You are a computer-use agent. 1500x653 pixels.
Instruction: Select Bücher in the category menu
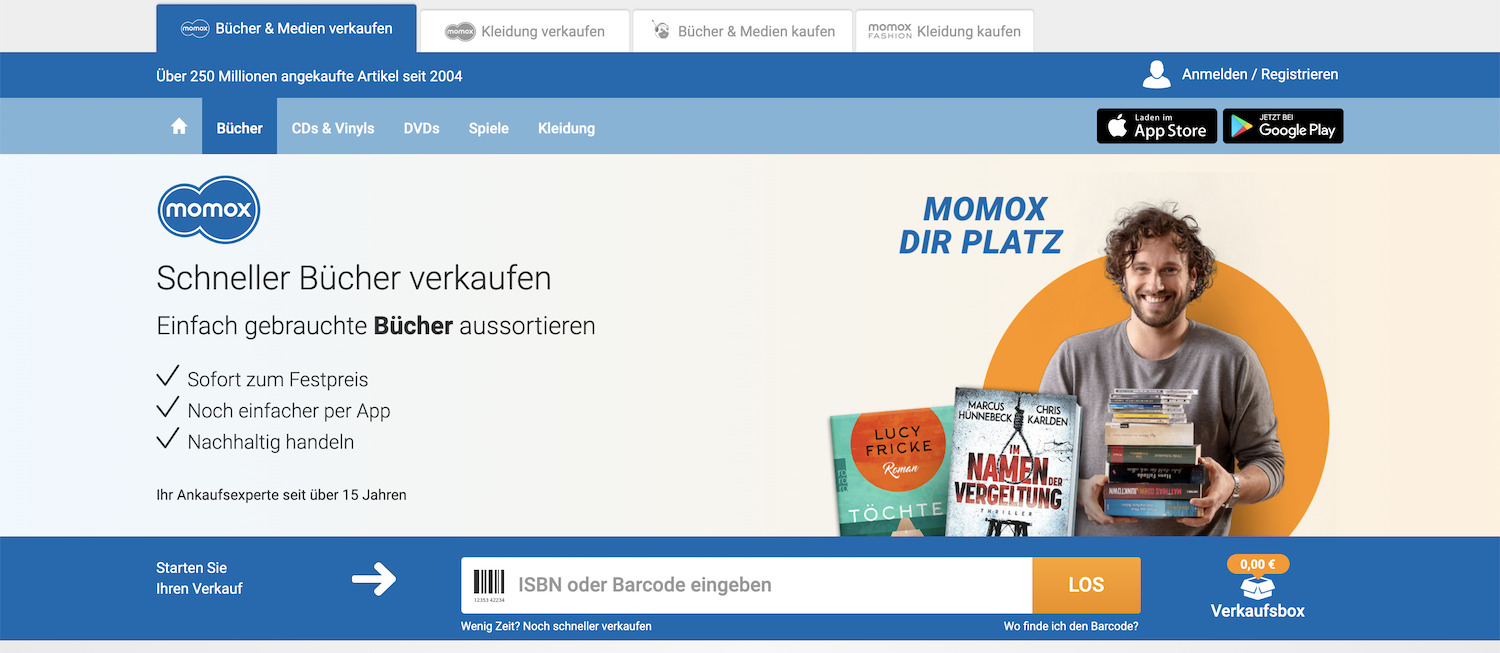(240, 128)
